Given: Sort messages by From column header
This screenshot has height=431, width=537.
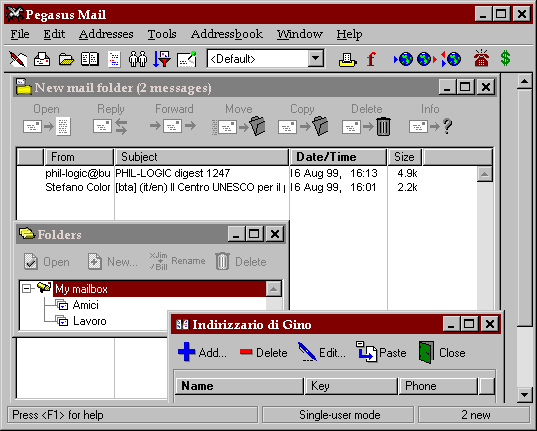Looking at the screenshot, I should (x=79, y=157).
